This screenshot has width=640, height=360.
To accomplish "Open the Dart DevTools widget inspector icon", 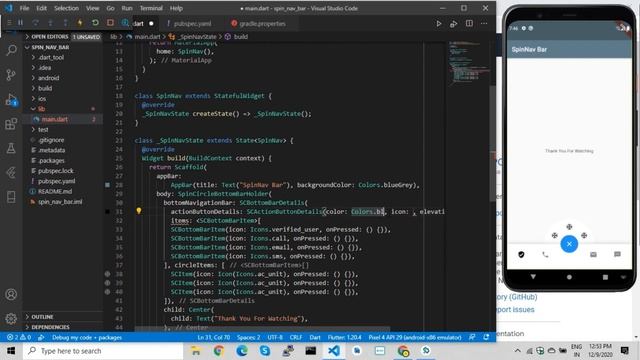I will pos(125,23).
